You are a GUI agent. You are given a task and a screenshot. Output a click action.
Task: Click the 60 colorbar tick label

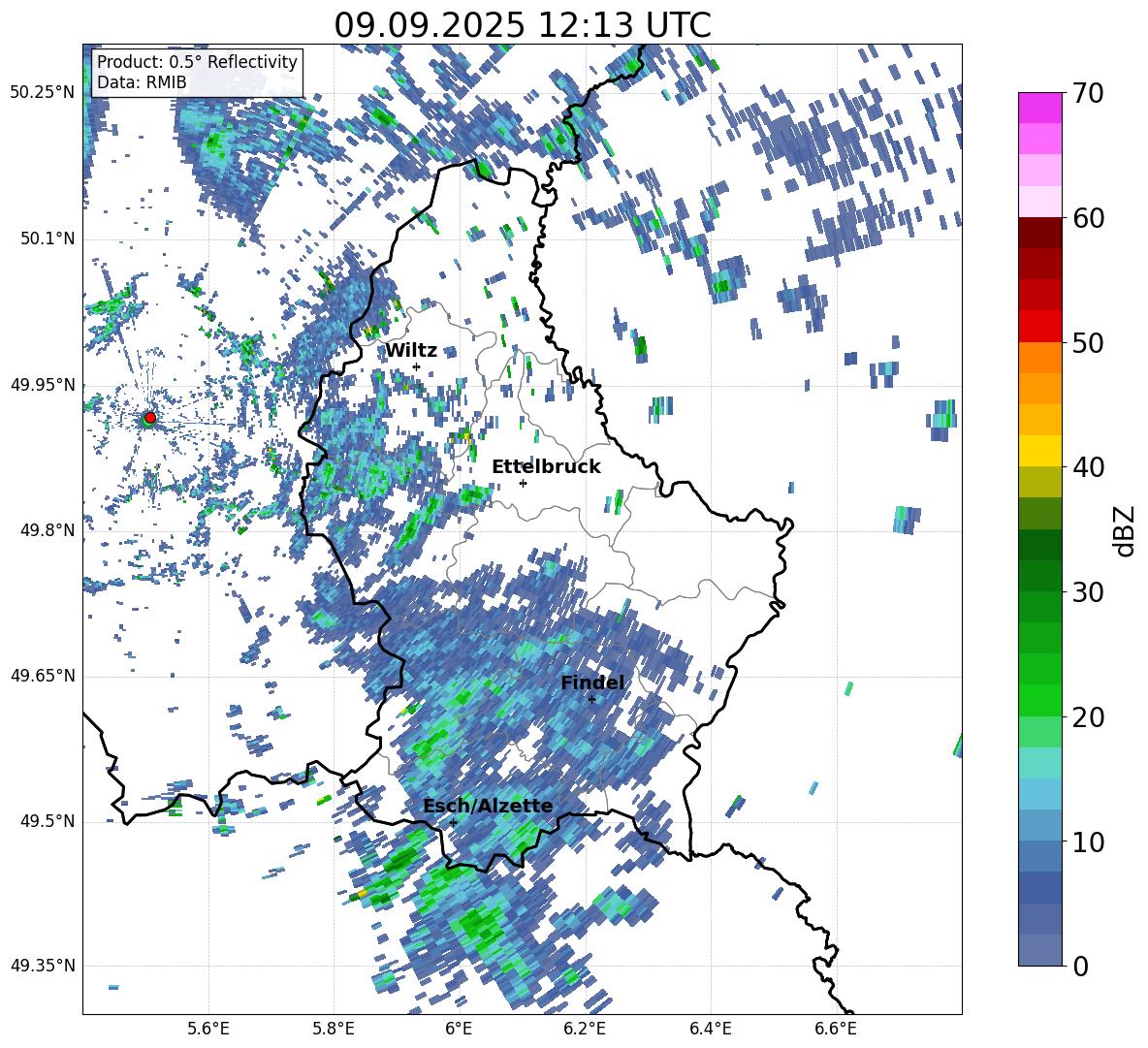tap(1089, 218)
